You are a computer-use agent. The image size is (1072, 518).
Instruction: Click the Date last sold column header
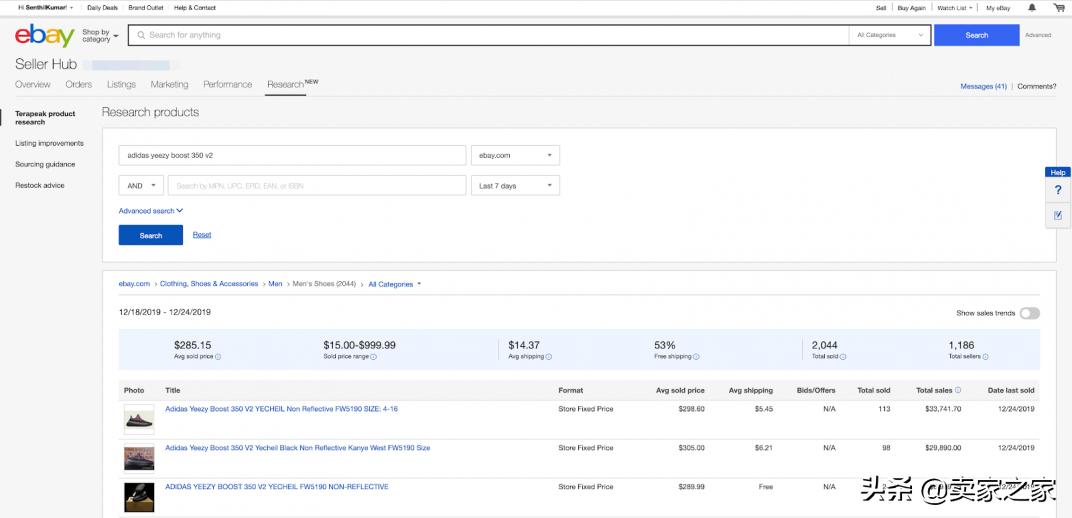point(1011,390)
